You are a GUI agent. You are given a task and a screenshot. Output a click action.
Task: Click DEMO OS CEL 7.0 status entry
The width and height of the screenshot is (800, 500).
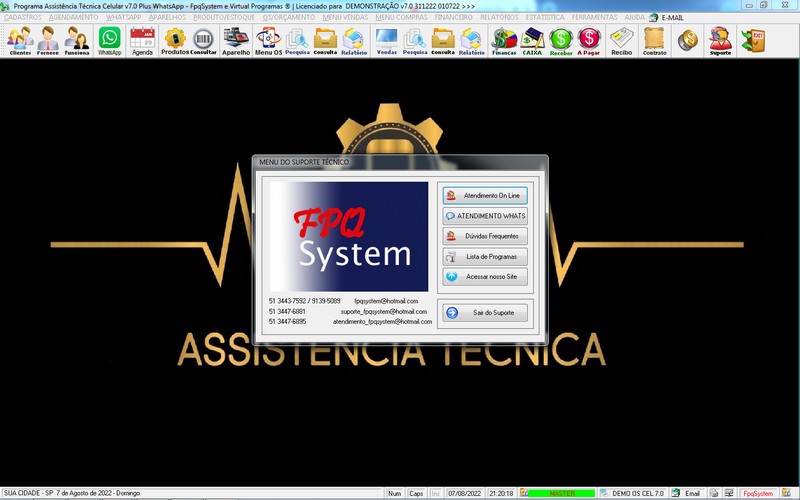point(638,493)
